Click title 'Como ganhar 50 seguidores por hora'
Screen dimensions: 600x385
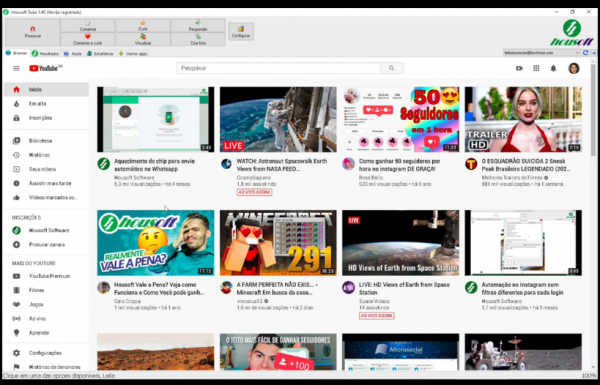(399, 165)
